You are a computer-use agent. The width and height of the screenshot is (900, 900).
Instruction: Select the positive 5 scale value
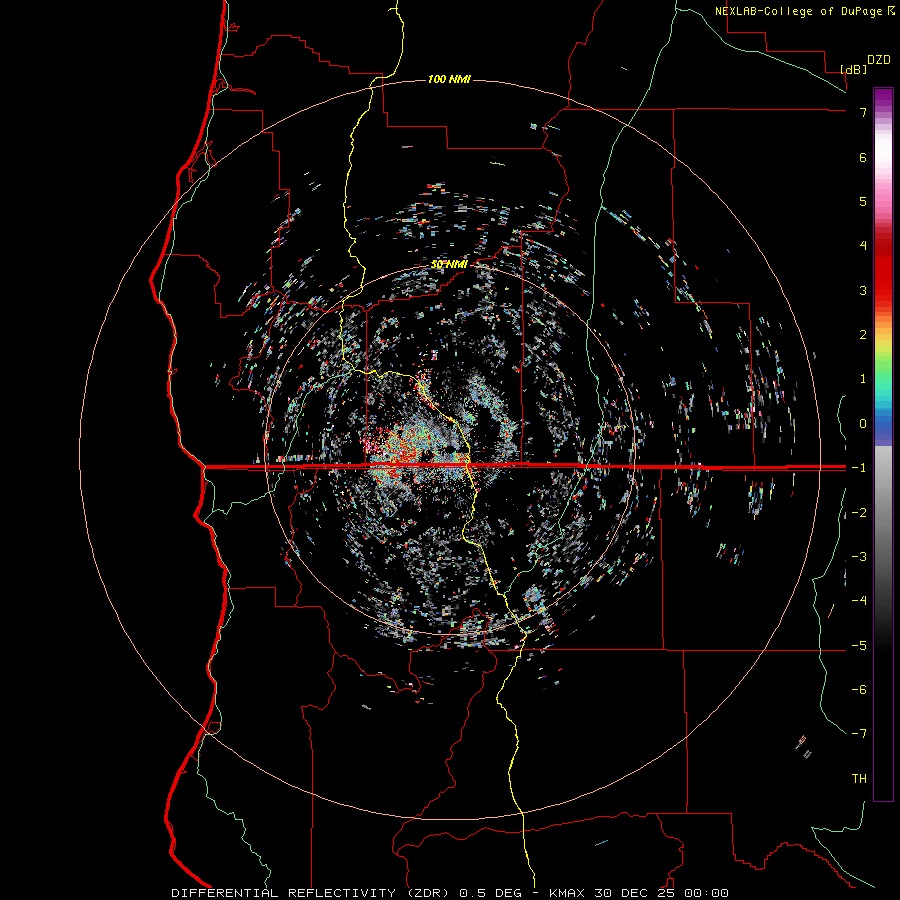(x=863, y=201)
